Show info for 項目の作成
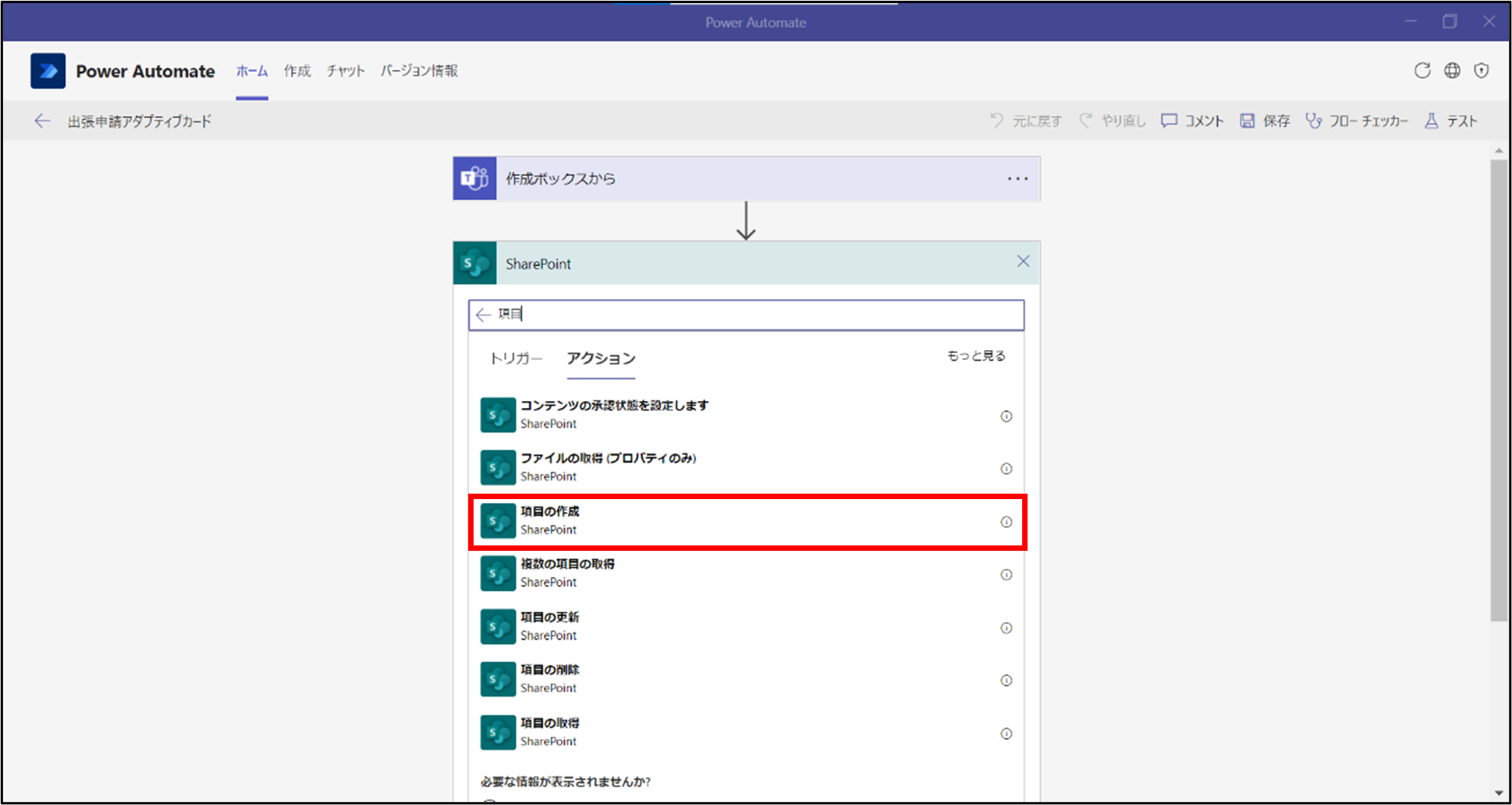This screenshot has height=805, width=1512. tap(1006, 522)
